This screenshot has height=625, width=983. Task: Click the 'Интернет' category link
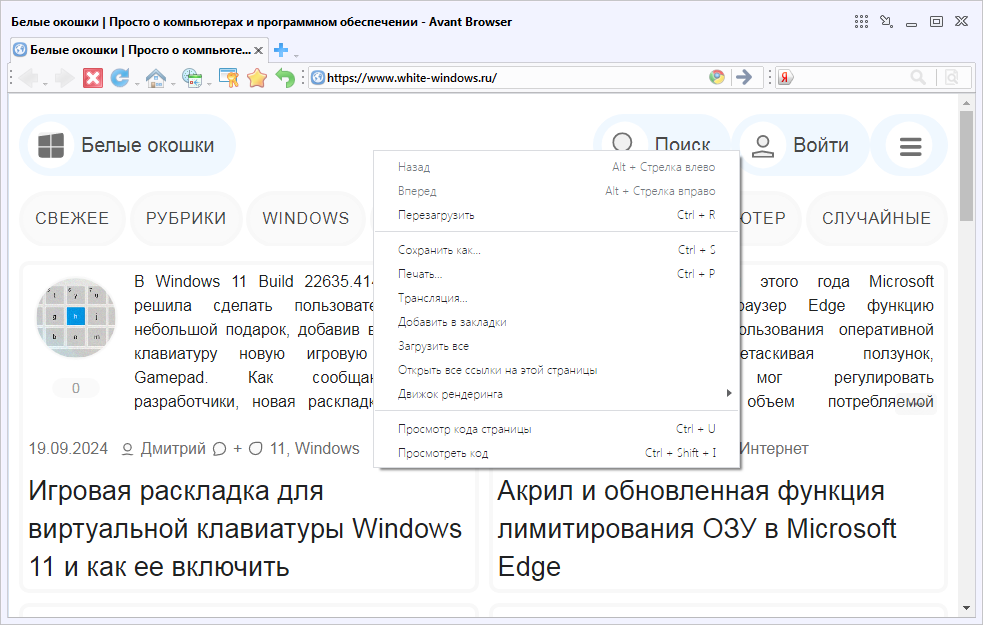[x=774, y=449]
